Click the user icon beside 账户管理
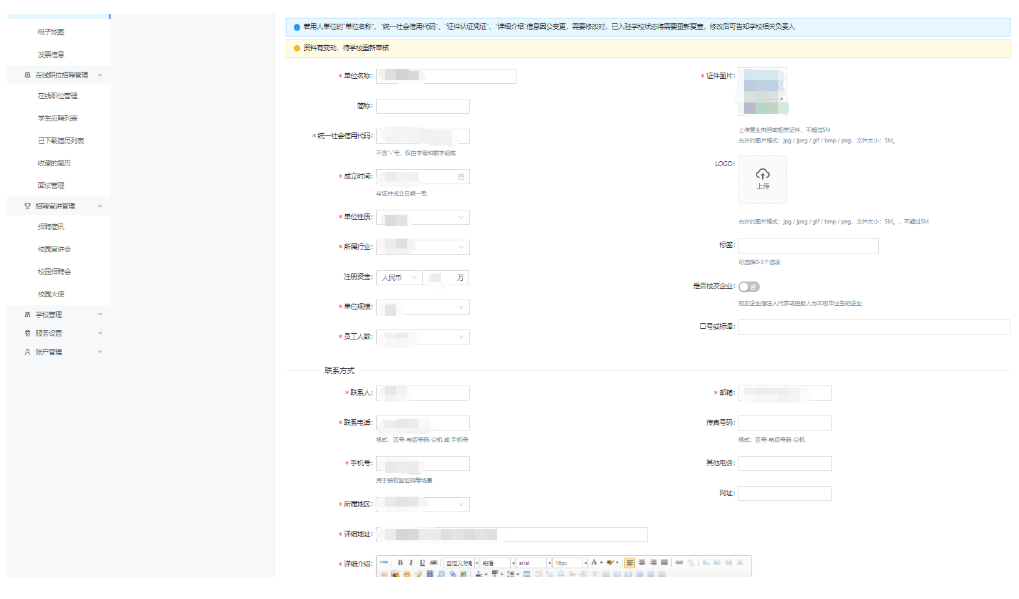Viewport: 1019px width, 599px height. [27, 352]
